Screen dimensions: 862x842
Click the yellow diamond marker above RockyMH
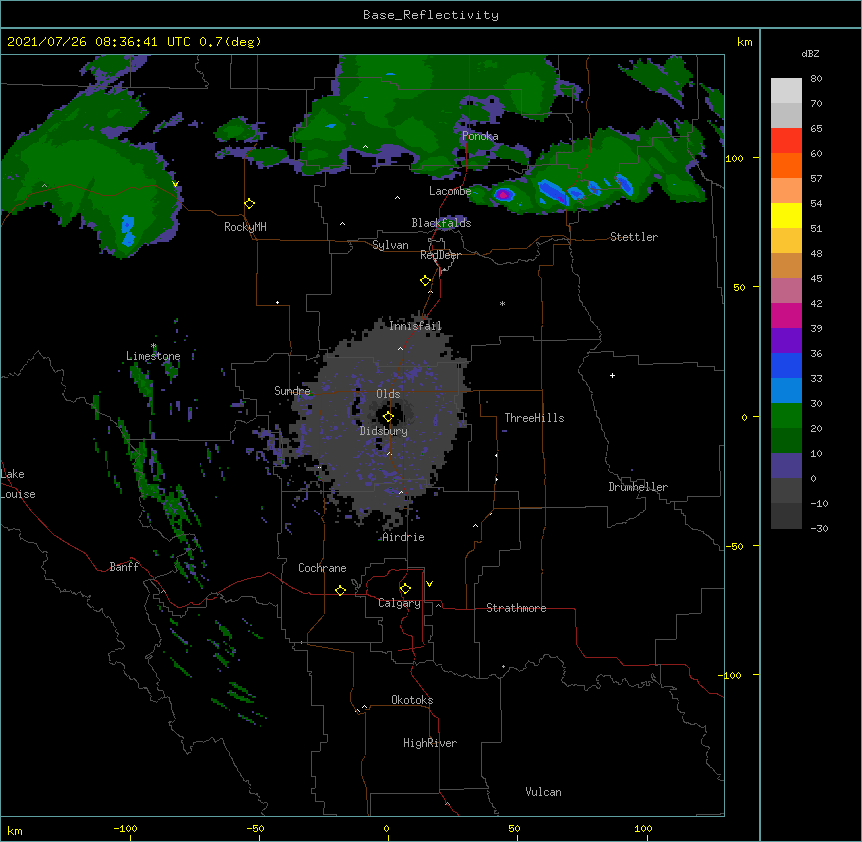(x=250, y=204)
